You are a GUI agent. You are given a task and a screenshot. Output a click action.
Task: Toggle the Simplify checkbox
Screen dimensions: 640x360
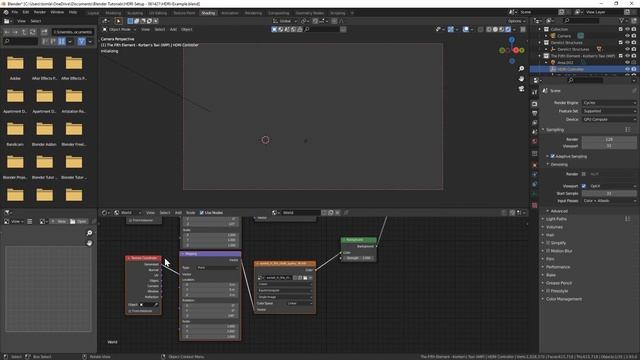tap(548, 243)
